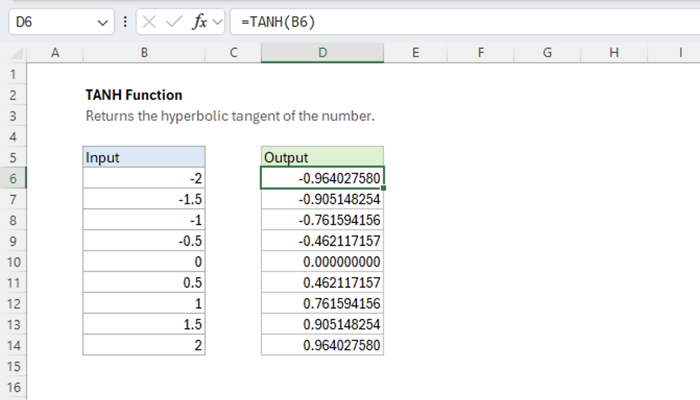Select row 6 header
This screenshot has height=400, width=700.
tap(13, 179)
